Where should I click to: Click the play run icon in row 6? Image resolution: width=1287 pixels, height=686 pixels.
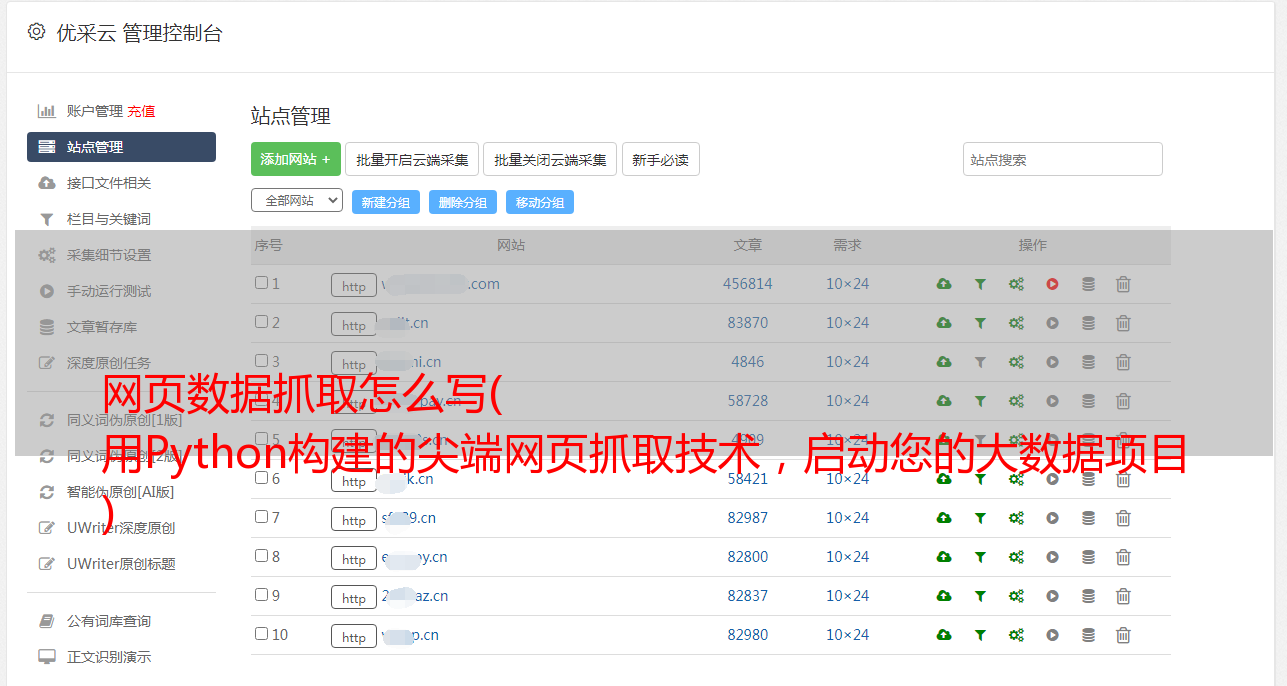coord(1052,479)
